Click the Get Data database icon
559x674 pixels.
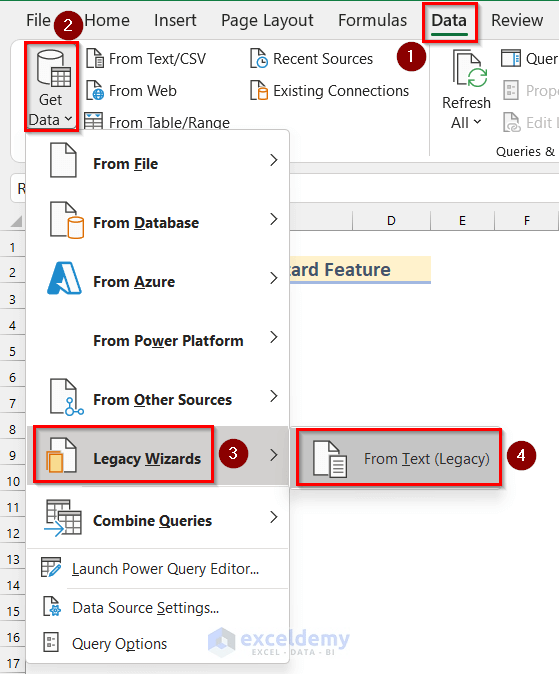point(54,68)
